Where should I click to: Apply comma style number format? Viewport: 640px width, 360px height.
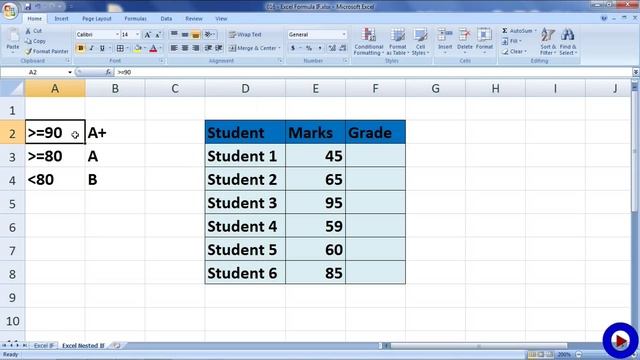[x=320, y=48]
